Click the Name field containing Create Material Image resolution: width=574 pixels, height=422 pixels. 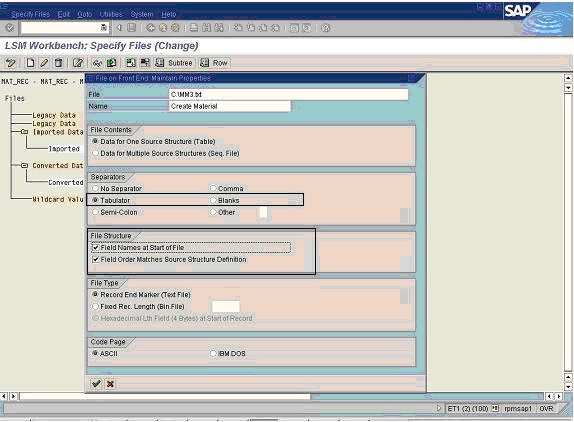(230, 106)
